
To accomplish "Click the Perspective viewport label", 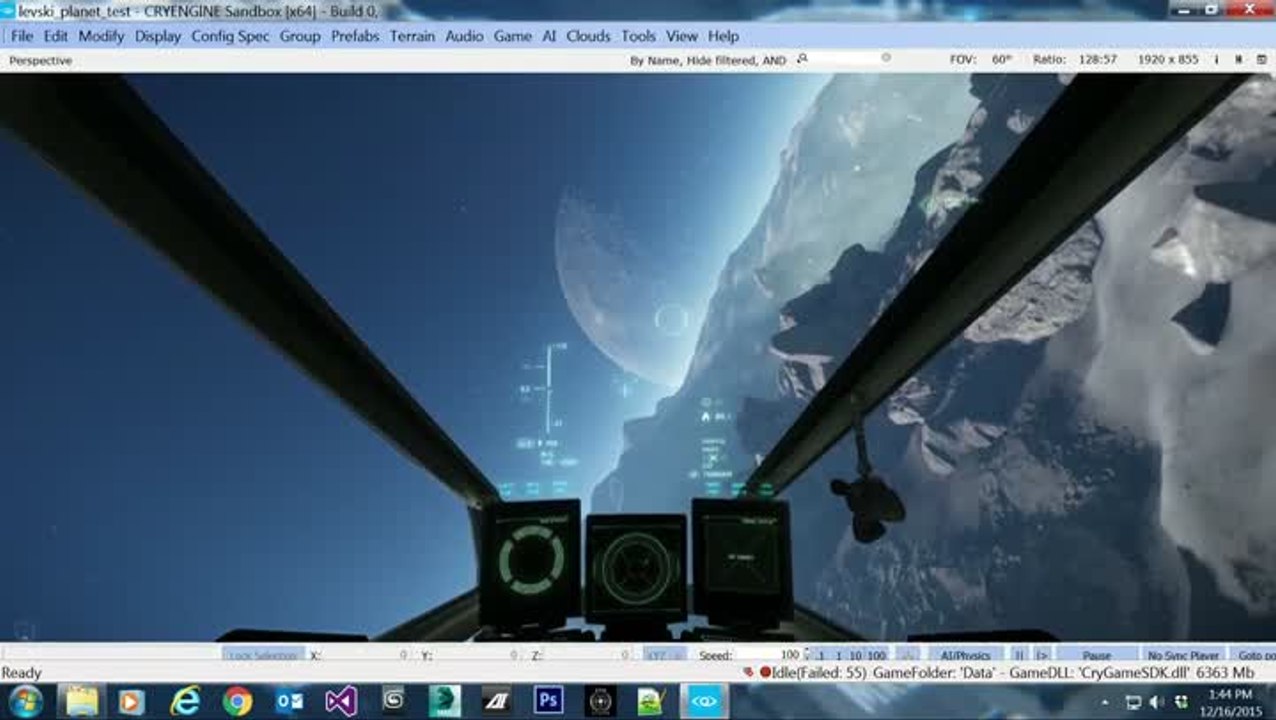I will pos(40,60).
